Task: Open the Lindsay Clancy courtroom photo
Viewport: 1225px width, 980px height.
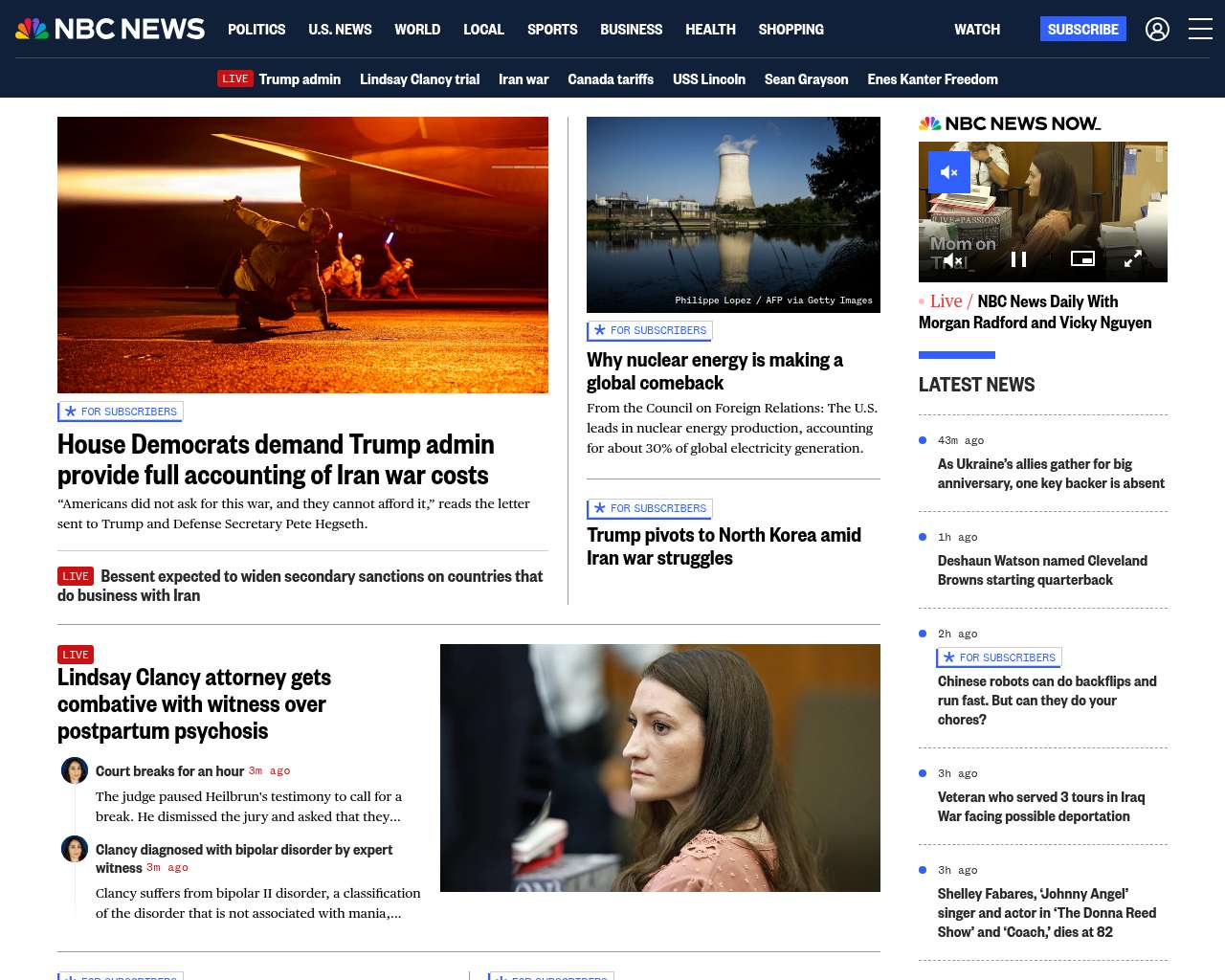Action: [x=660, y=768]
